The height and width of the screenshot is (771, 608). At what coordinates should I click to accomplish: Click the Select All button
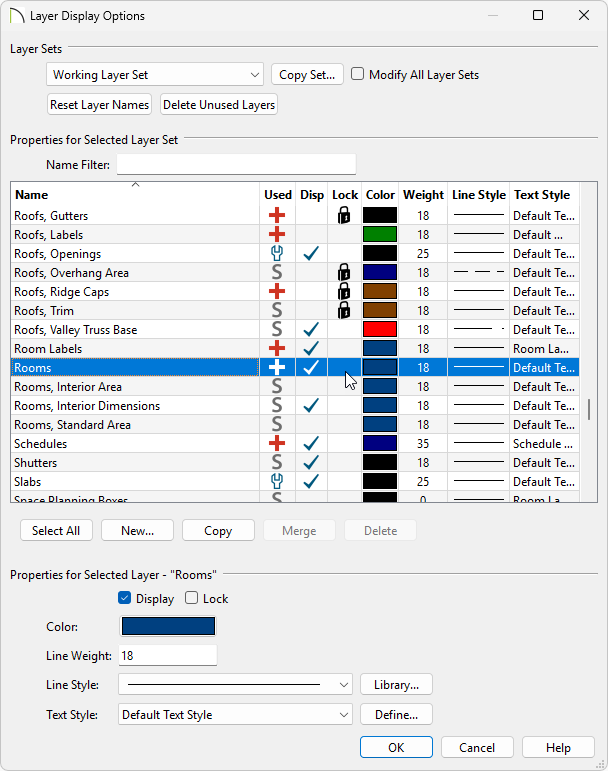56,531
